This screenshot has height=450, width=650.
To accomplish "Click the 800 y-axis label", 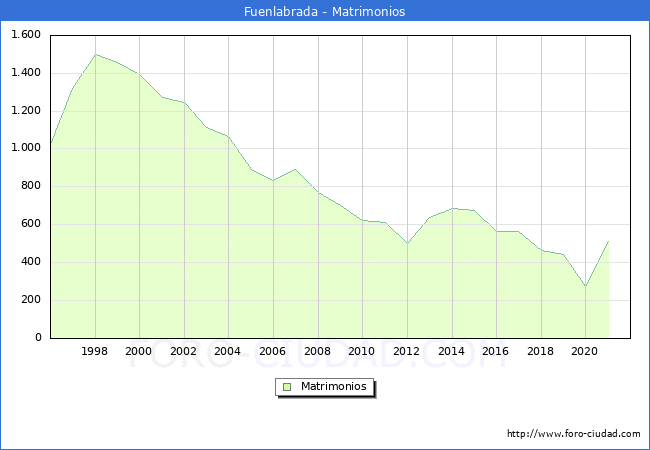I will (31, 186).
